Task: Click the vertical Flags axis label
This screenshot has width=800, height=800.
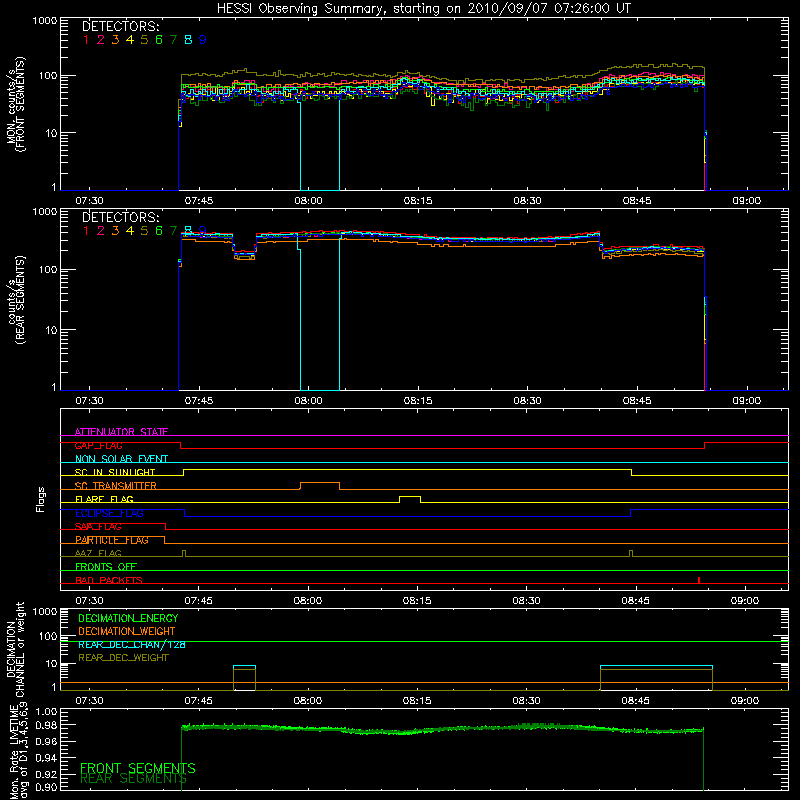Action: pos(40,499)
